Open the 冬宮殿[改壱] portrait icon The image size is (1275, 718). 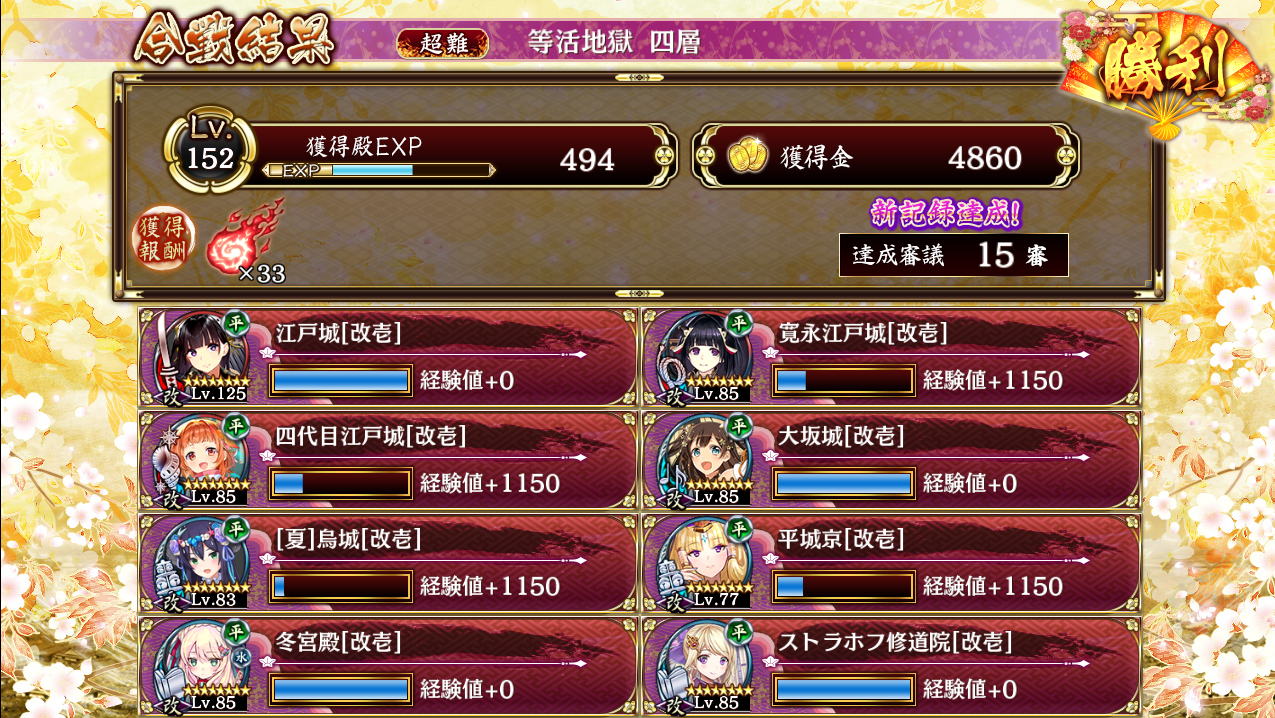point(204,666)
